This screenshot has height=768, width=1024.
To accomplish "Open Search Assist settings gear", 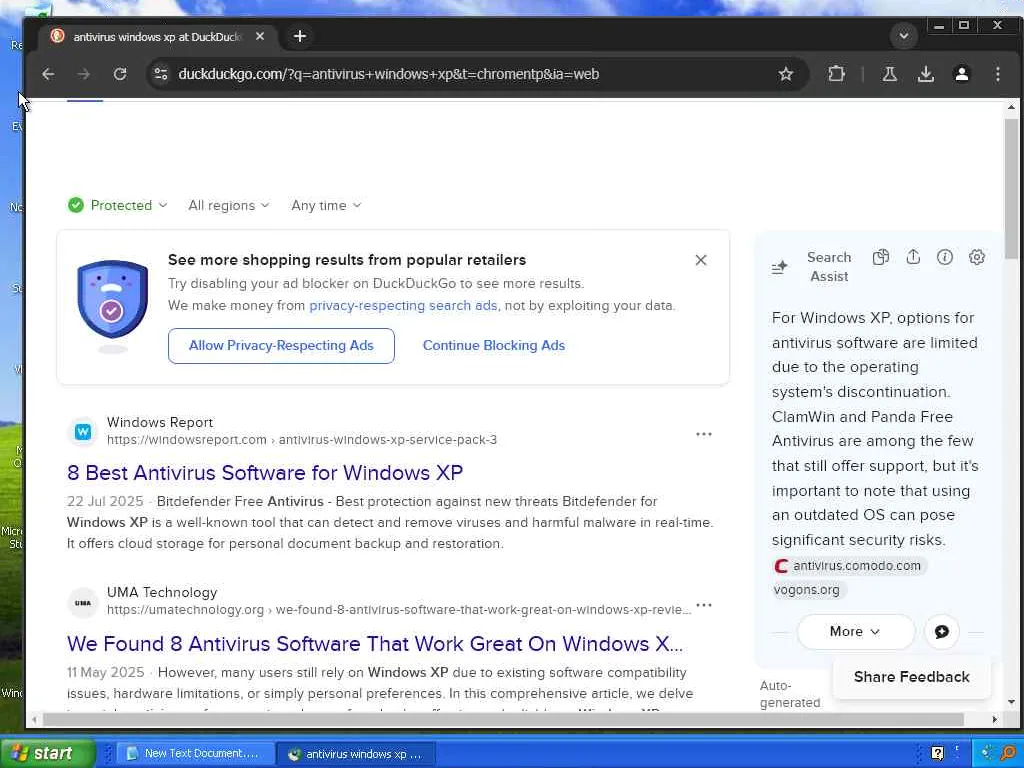I will point(976,257).
